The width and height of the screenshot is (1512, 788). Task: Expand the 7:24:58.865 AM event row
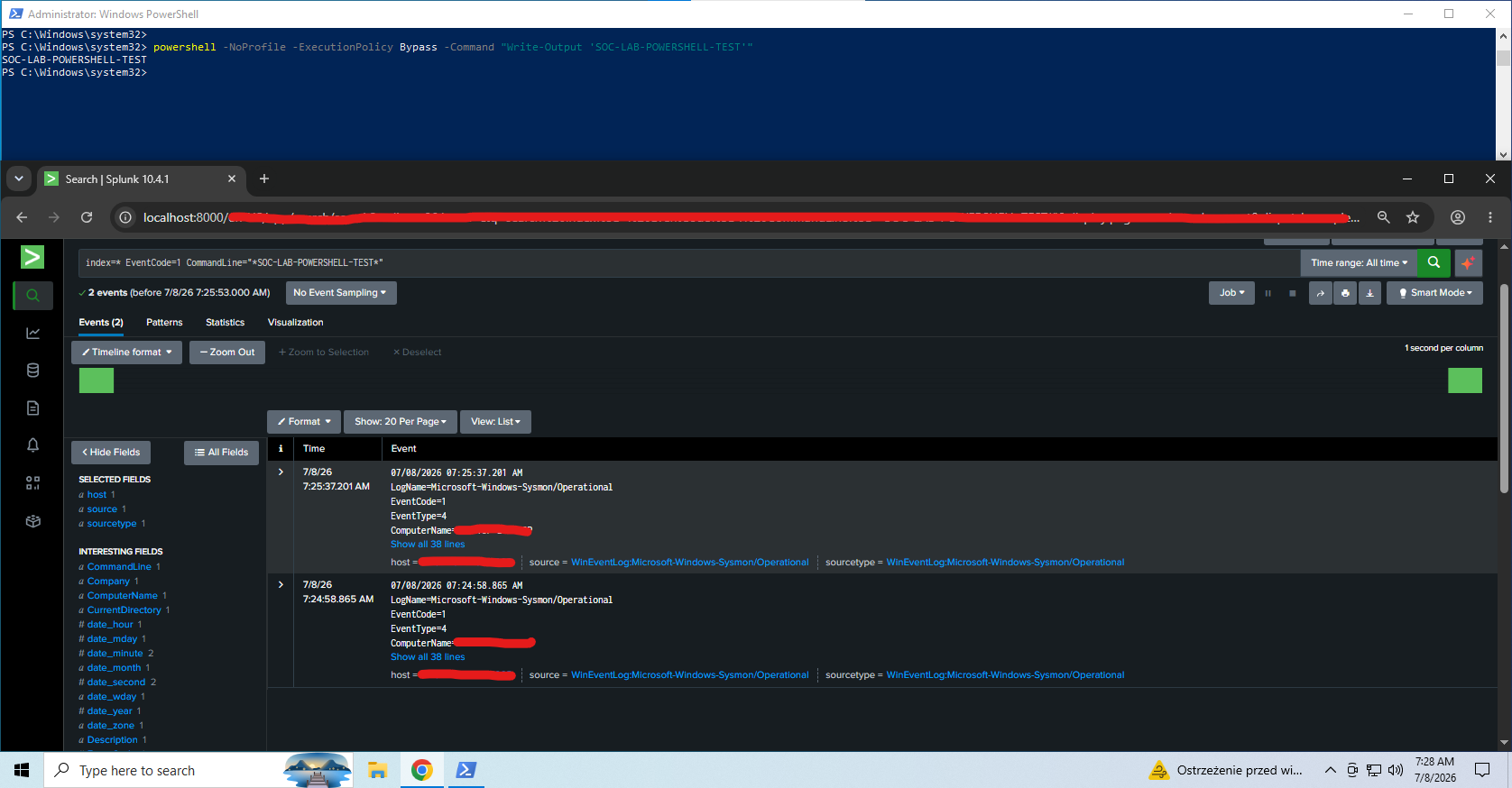[x=281, y=584]
